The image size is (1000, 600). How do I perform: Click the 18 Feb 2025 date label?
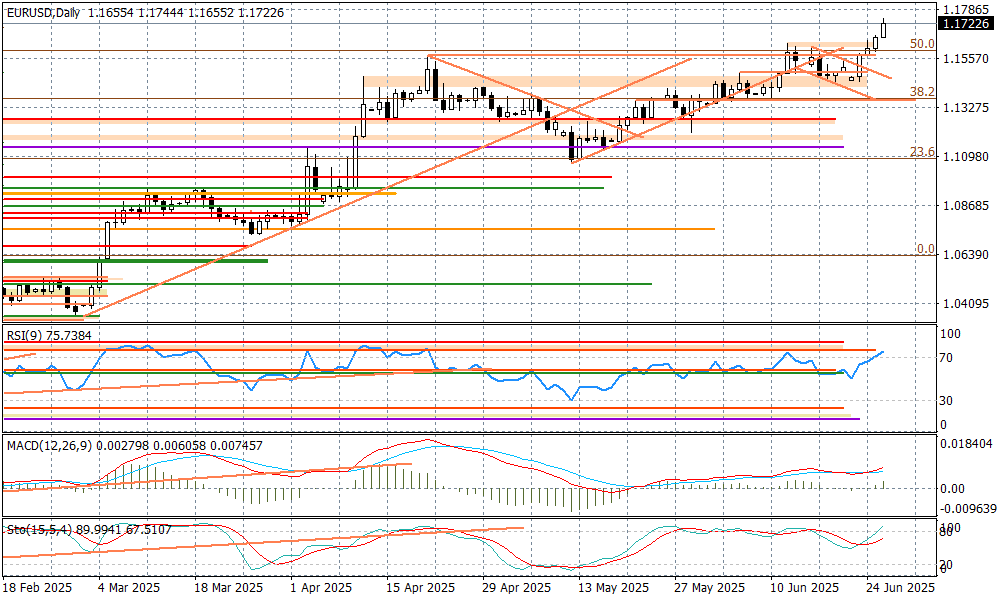pyautogui.click(x=39, y=588)
